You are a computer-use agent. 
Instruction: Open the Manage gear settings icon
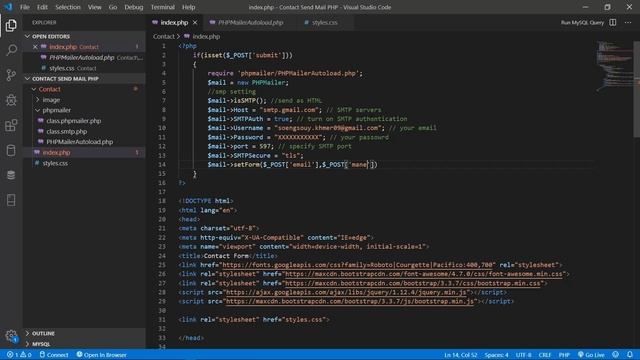point(11,336)
